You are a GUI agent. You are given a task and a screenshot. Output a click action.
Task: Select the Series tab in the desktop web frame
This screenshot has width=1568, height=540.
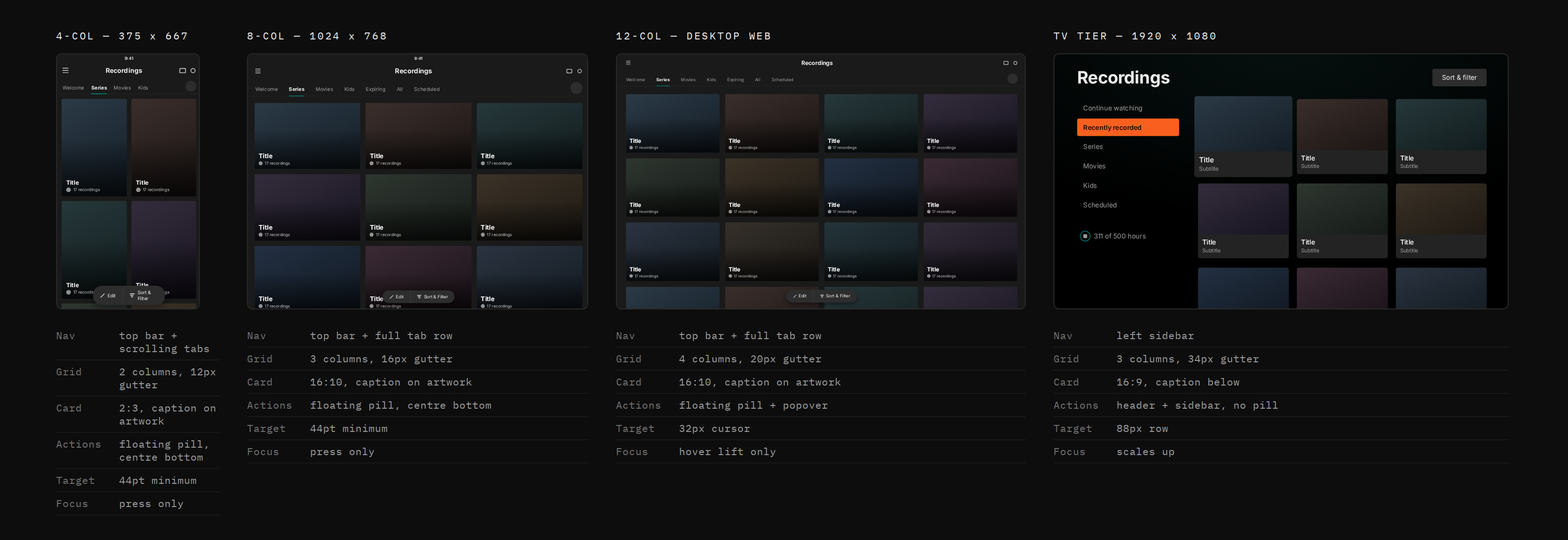point(663,80)
